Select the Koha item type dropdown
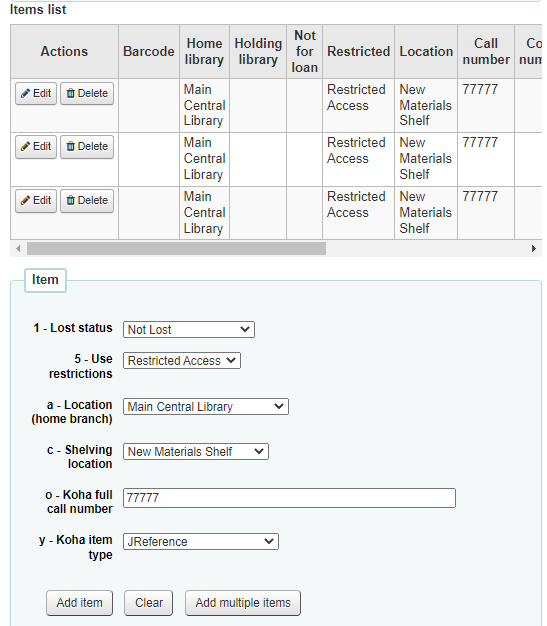547x626 pixels. [201, 542]
